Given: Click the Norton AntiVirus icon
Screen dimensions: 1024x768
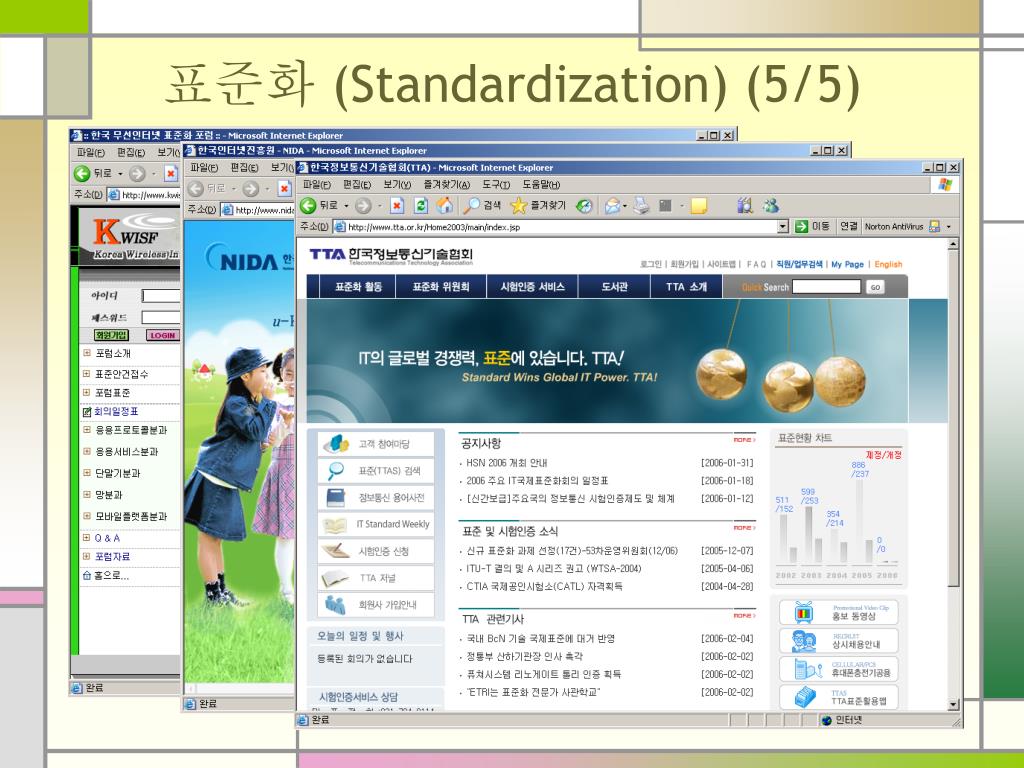Looking at the screenshot, I should (x=935, y=226).
